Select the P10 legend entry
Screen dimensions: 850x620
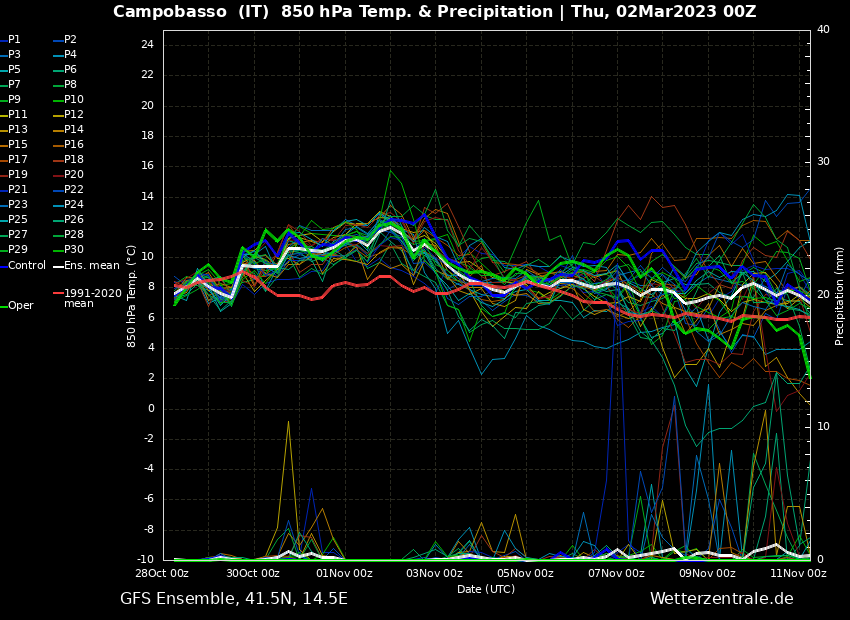coord(74,100)
